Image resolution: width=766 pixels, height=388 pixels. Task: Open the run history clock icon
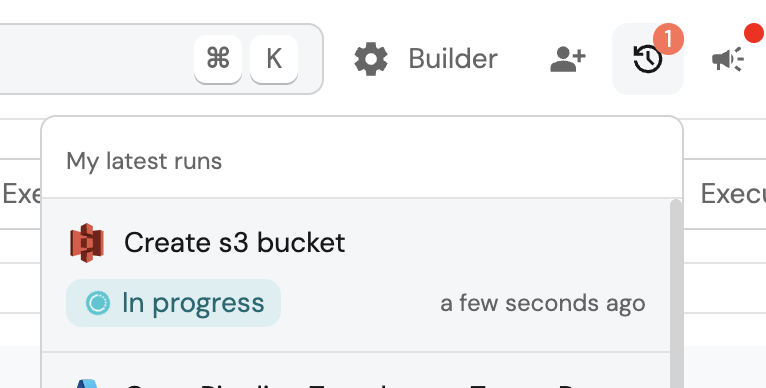tap(647, 59)
